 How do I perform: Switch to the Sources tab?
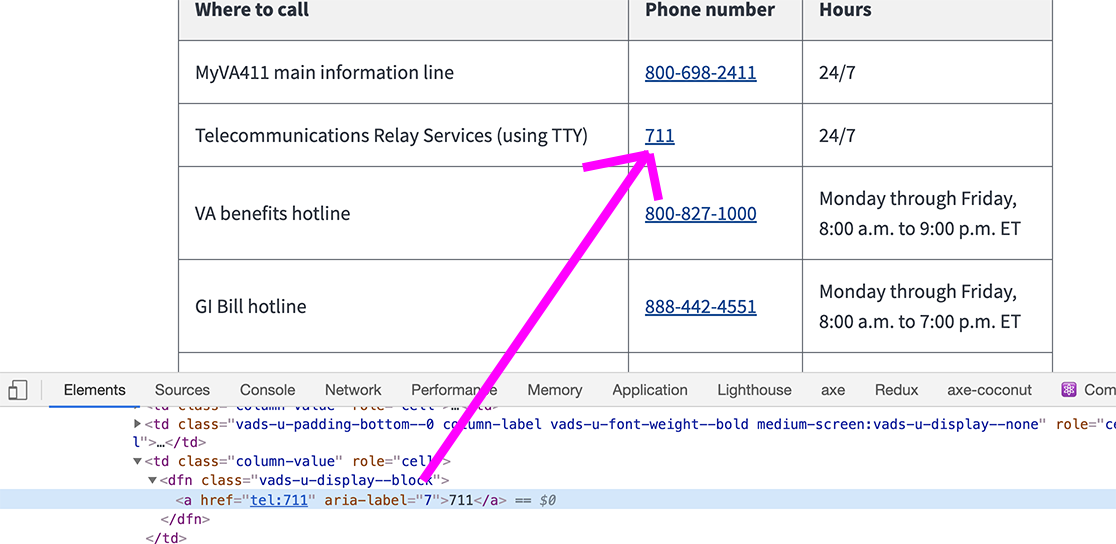tap(182, 389)
